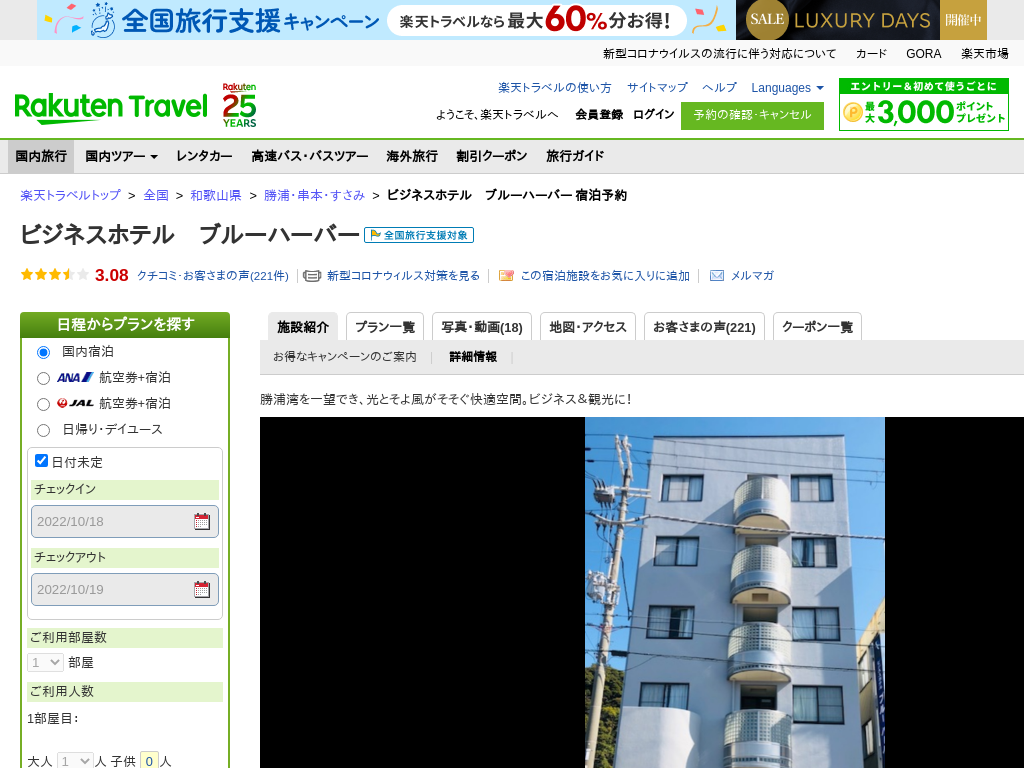Open the Languages dropdown

coord(787,88)
